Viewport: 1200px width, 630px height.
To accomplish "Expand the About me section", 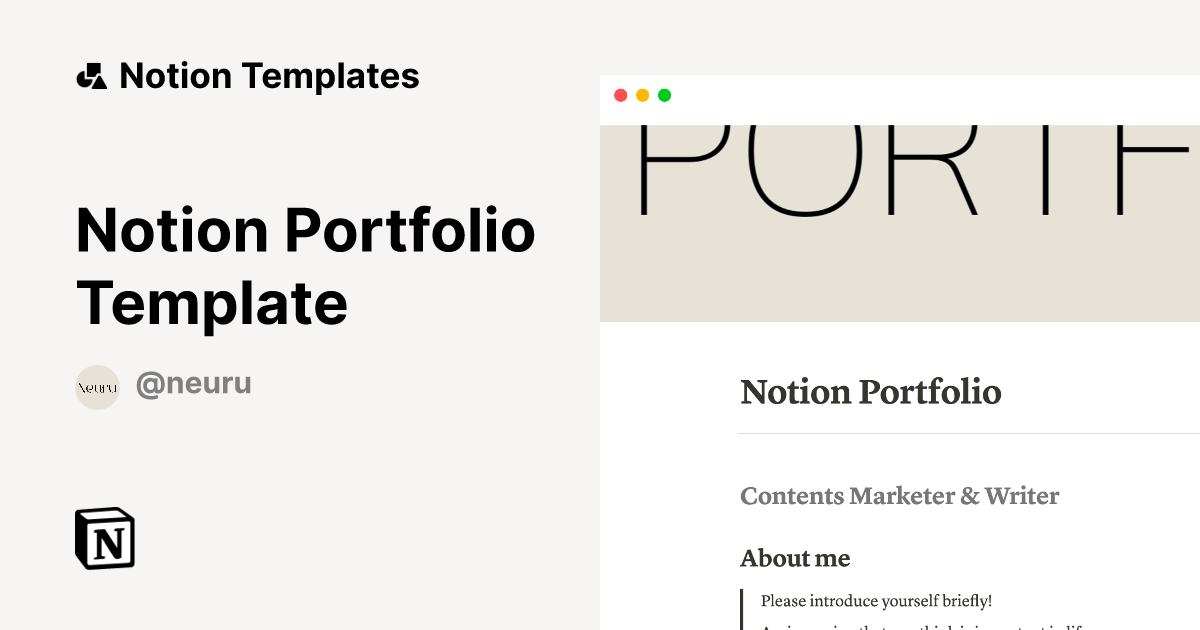I will 795,558.
